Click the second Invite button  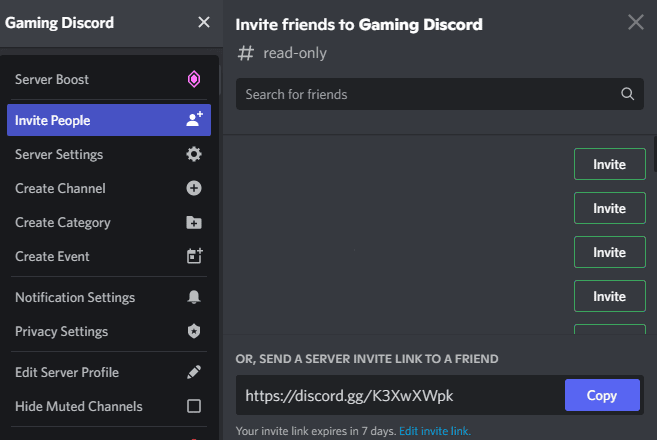(610, 208)
